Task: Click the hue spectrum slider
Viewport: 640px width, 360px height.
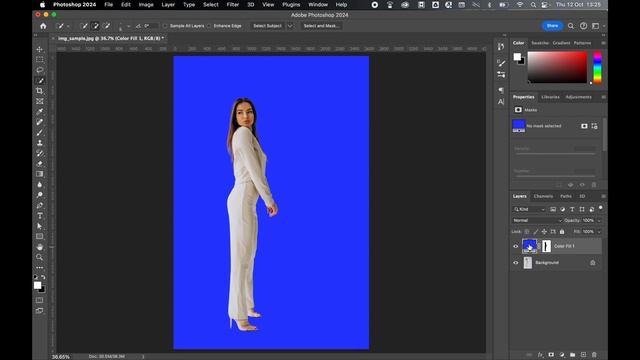Action: pos(597,67)
